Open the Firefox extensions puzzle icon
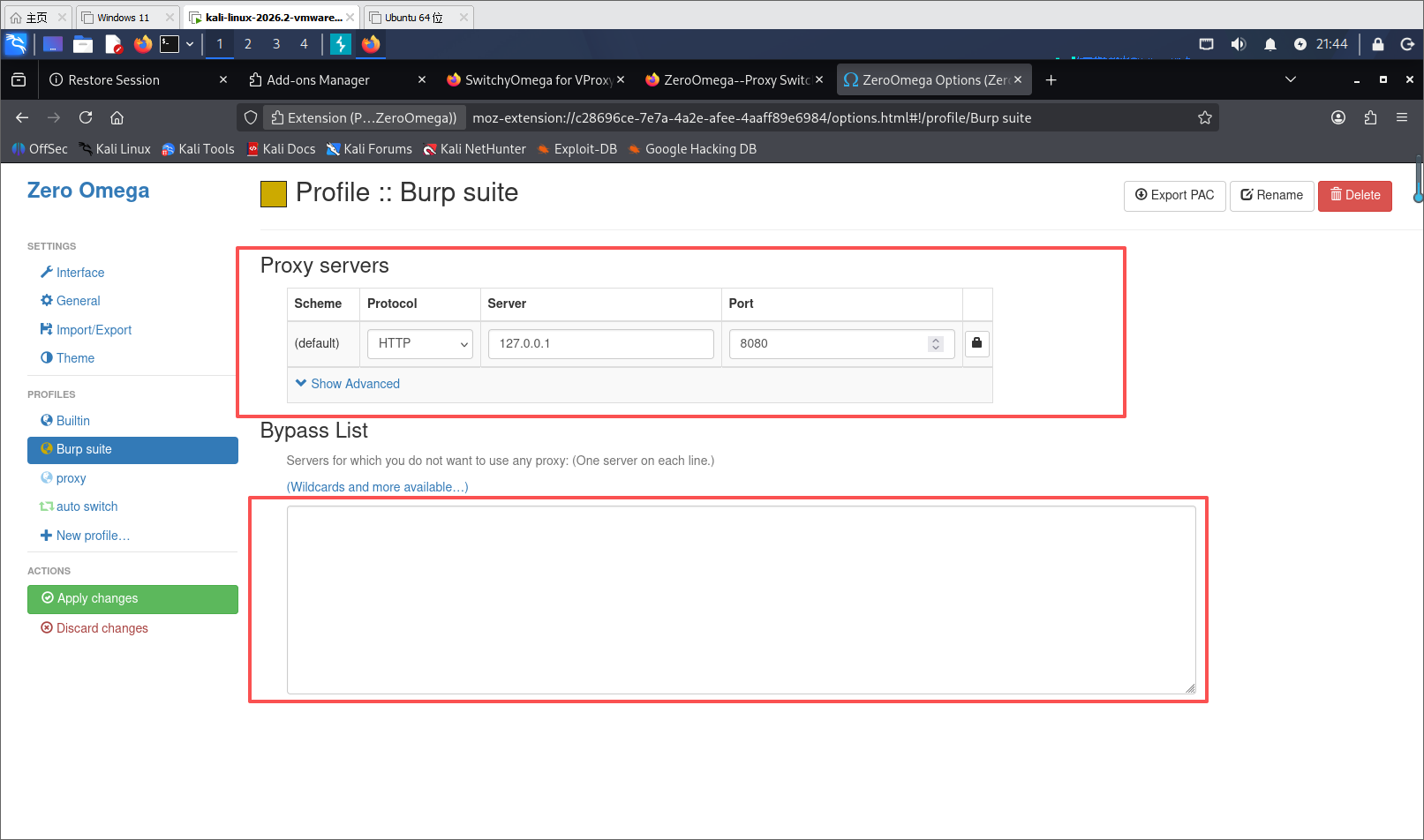1424x840 pixels. [1370, 117]
